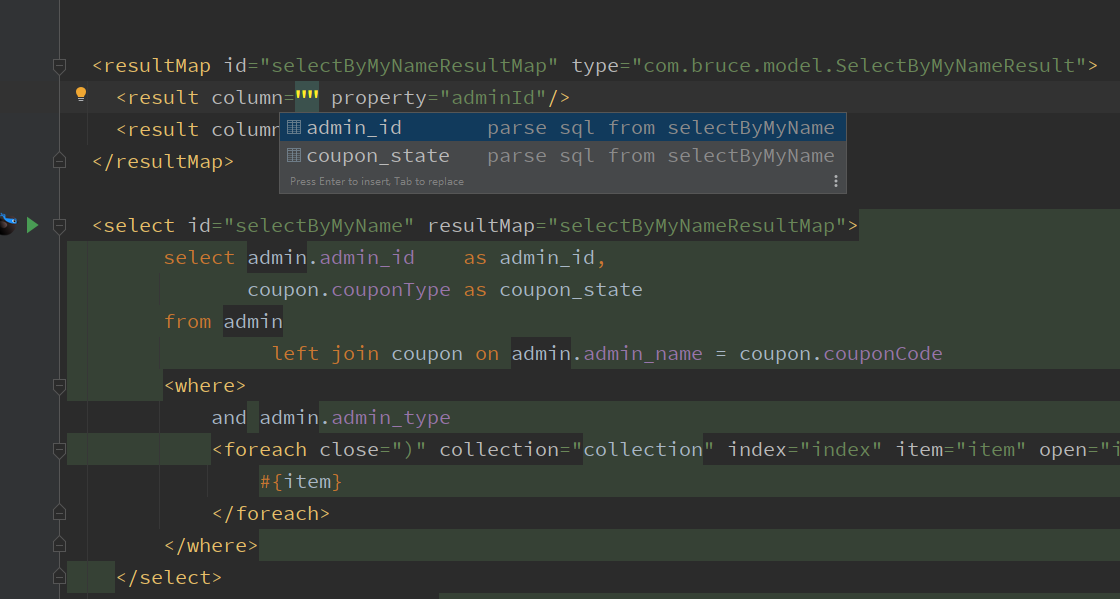Screen dimensions: 1120x599
Task: Open the three-dot options in completion popup
Action: coord(836,181)
